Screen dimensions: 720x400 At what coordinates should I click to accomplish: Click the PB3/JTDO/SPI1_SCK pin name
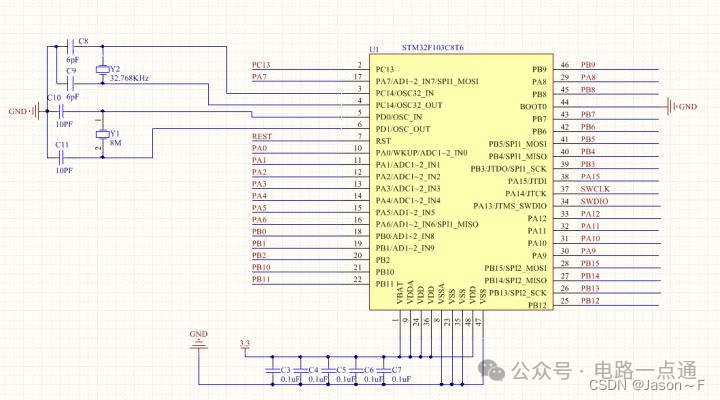pos(509,169)
